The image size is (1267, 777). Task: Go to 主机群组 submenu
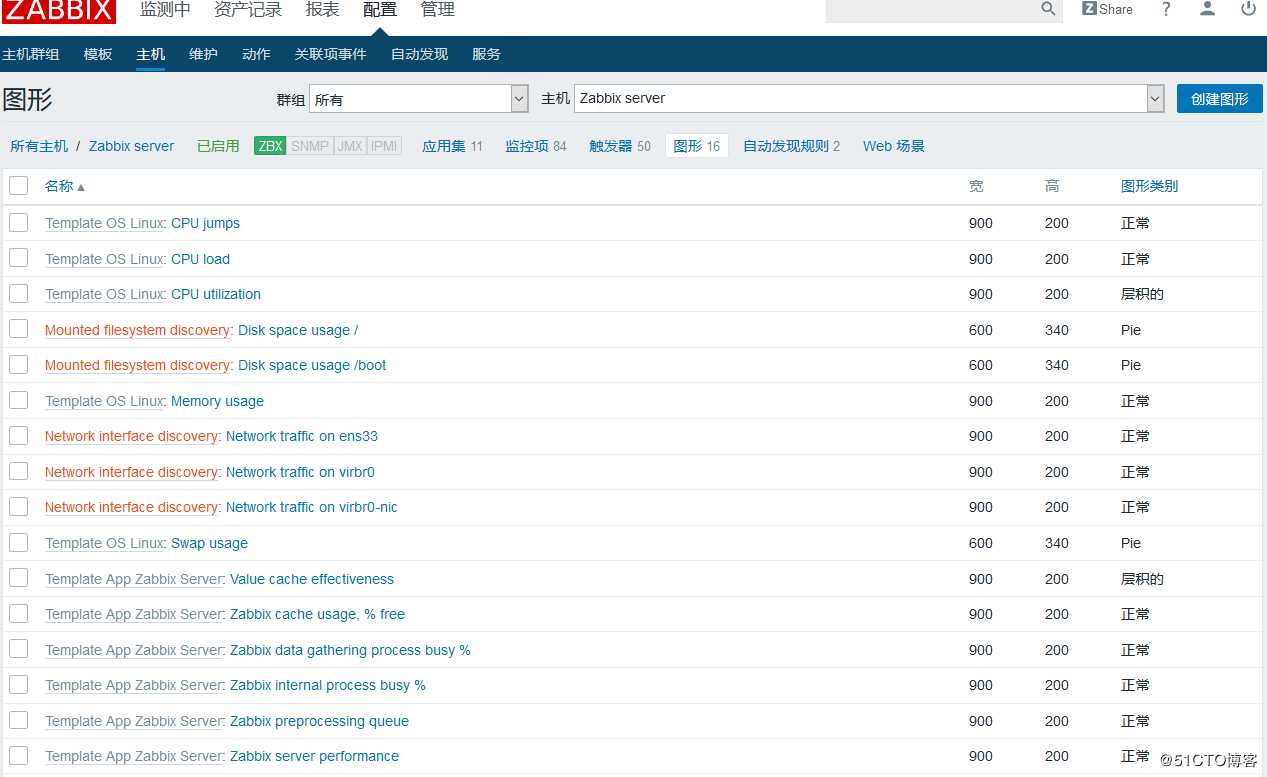(x=30, y=54)
